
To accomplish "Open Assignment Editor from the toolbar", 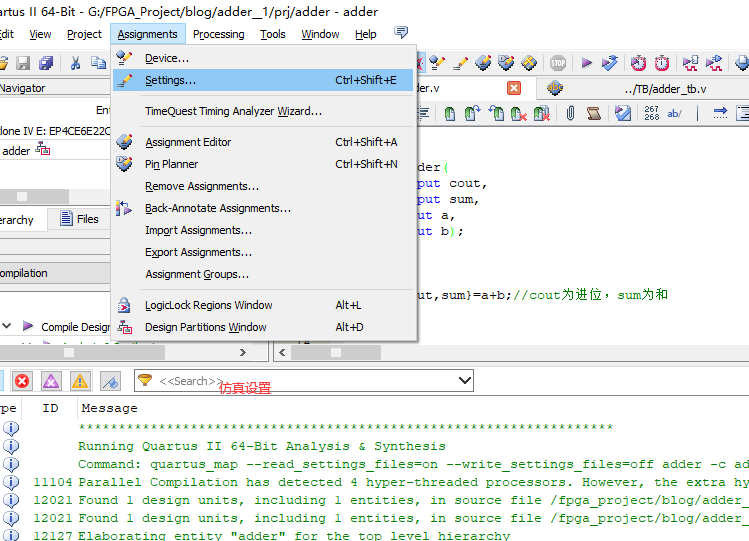I will (483, 63).
